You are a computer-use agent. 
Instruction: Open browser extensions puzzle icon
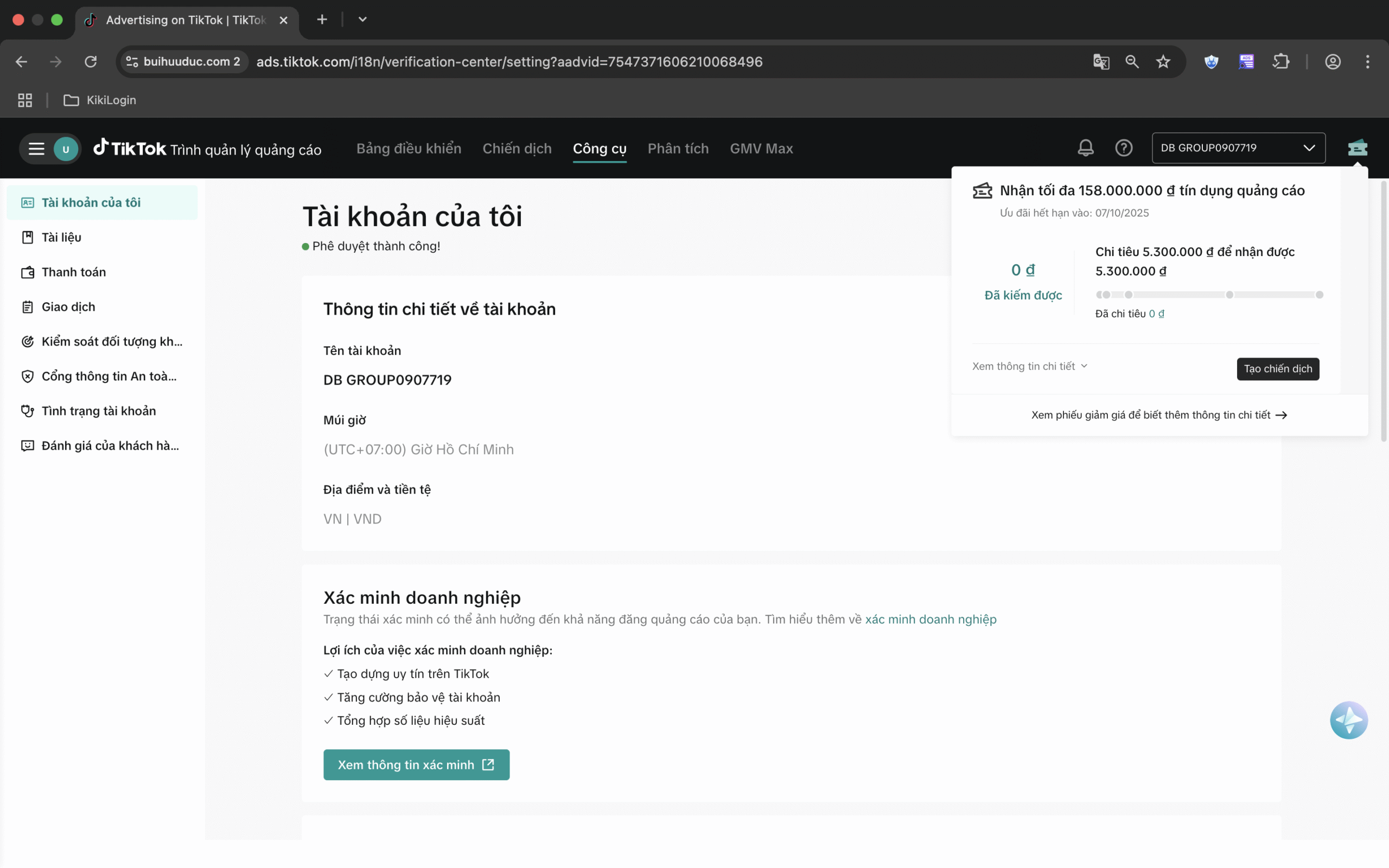[1280, 61]
